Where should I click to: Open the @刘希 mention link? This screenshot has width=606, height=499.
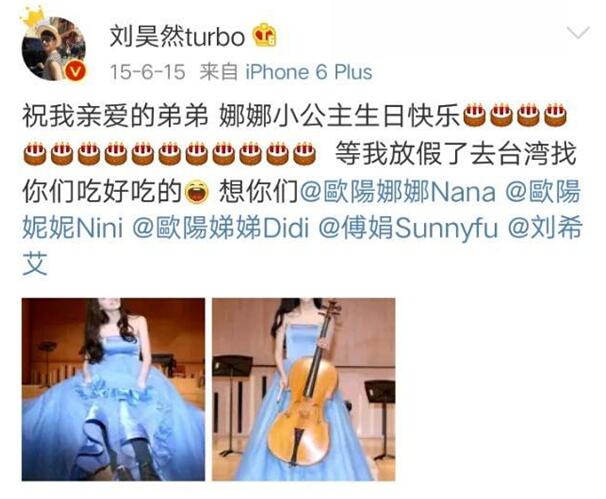545,228
